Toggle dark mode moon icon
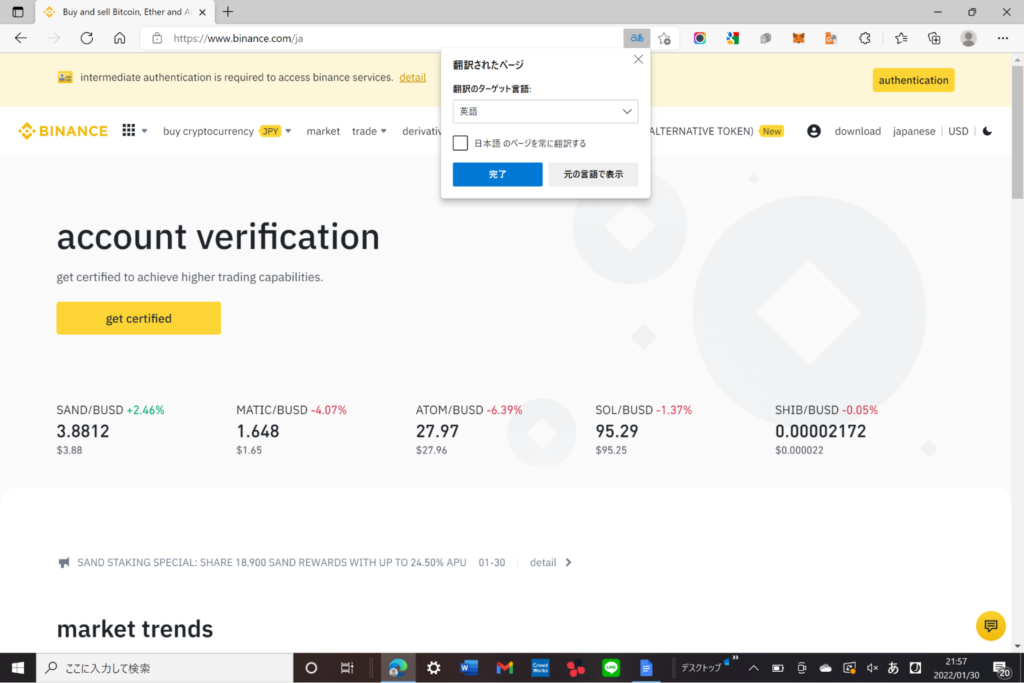This screenshot has width=1024, height=683. pos(987,131)
